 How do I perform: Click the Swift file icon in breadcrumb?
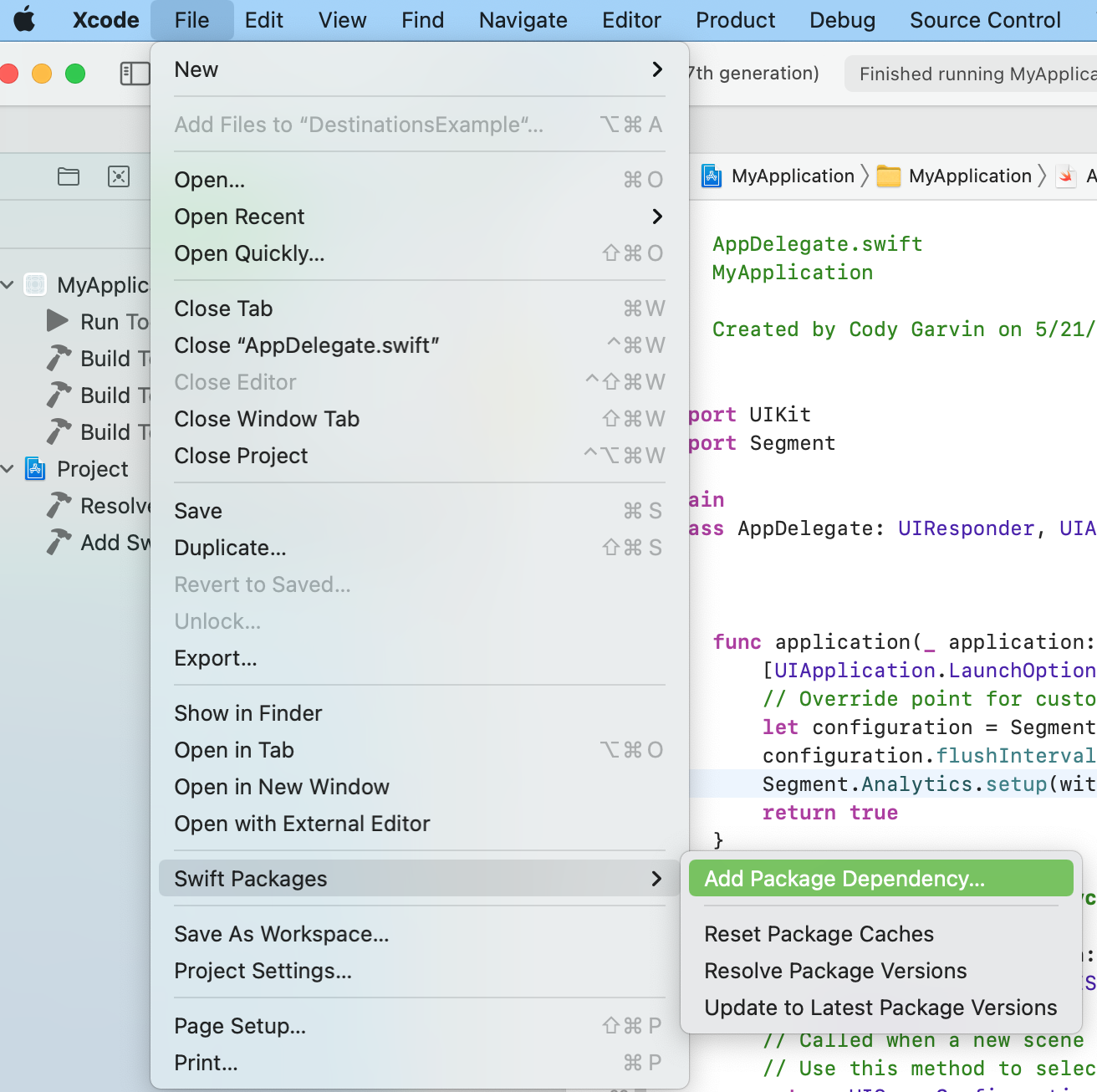[1066, 176]
